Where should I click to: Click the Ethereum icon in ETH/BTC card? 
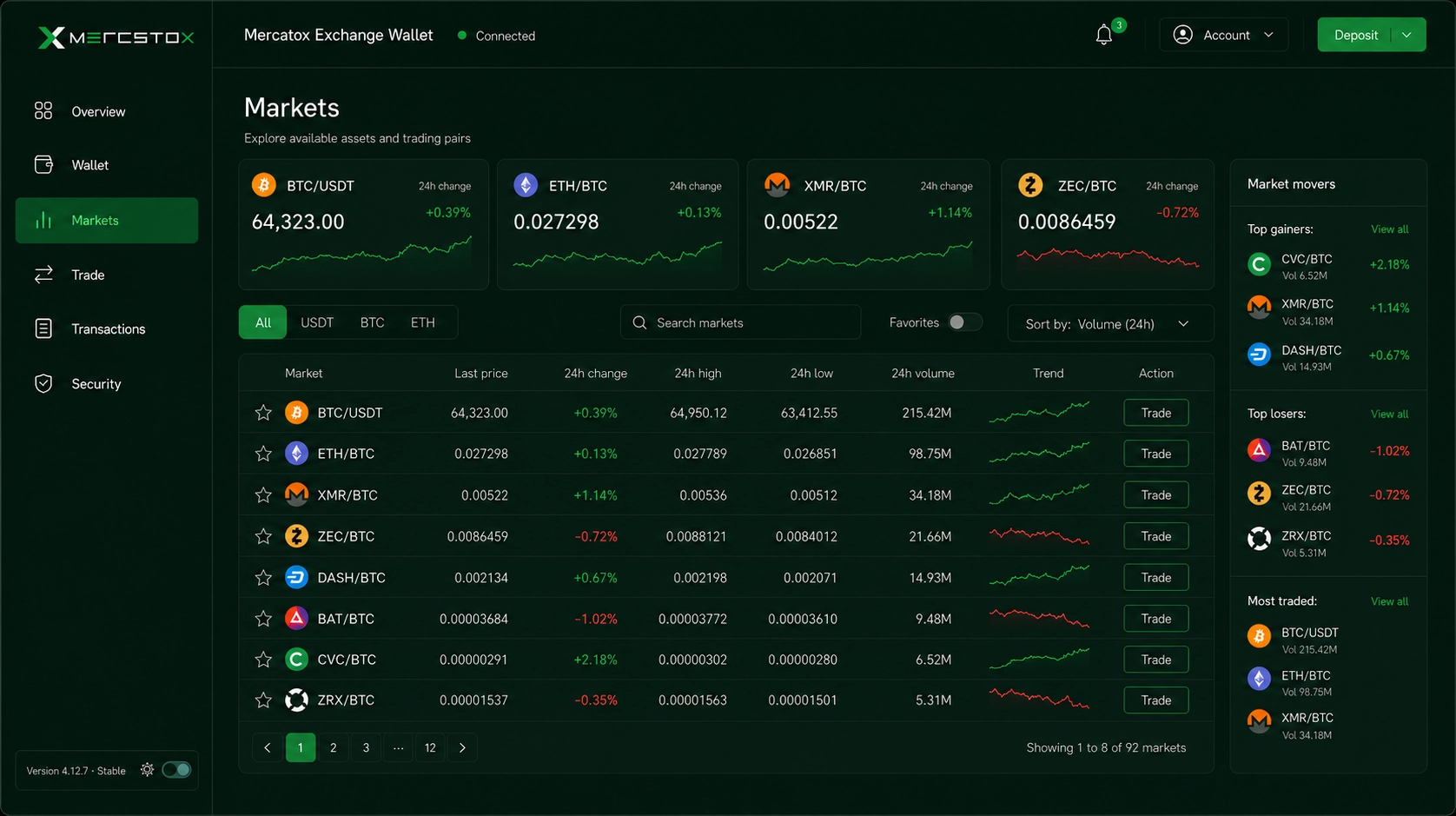tap(526, 185)
